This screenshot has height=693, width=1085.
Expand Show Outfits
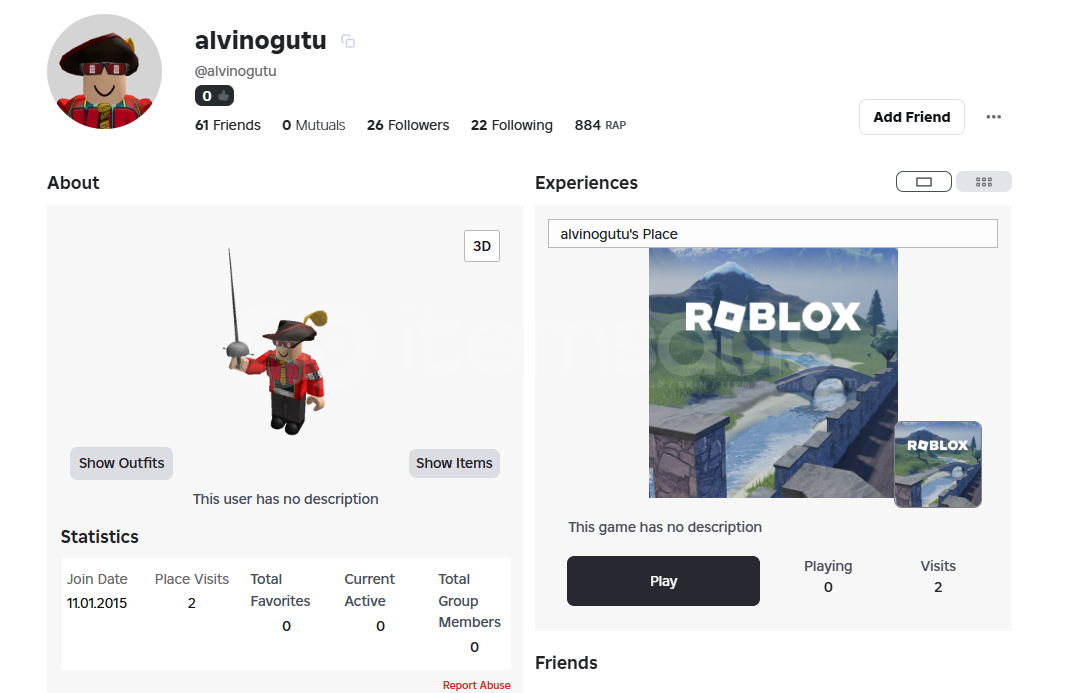click(121, 463)
